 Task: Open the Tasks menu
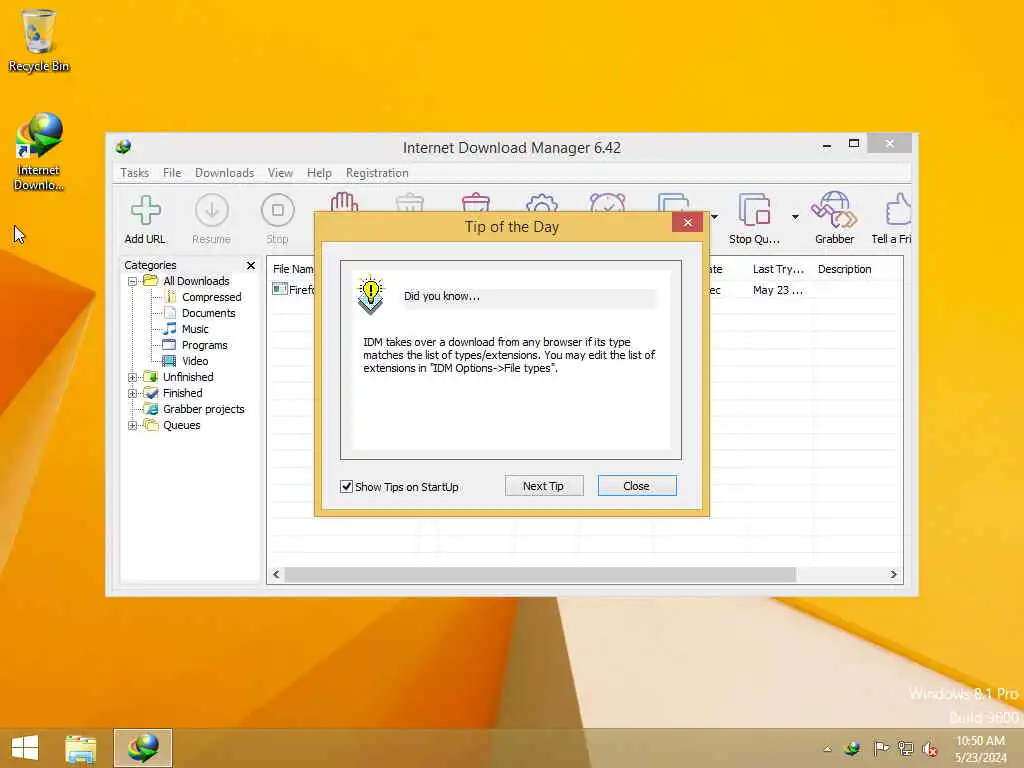coord(135,173)
